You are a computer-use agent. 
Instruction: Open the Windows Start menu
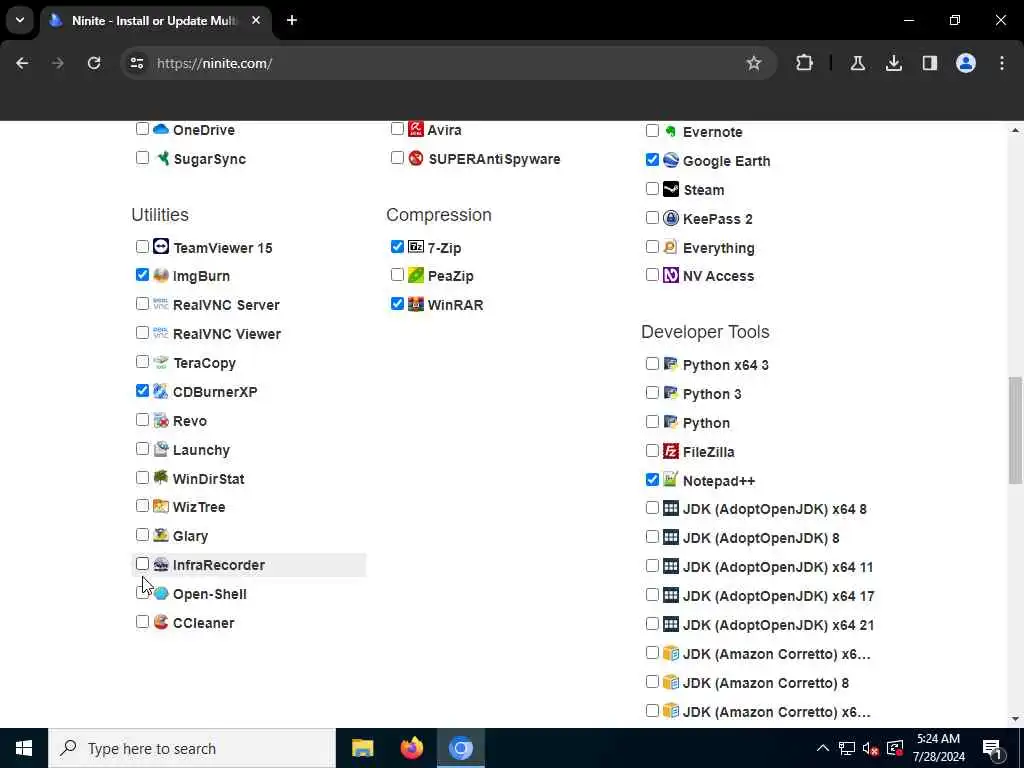point(24,748)
